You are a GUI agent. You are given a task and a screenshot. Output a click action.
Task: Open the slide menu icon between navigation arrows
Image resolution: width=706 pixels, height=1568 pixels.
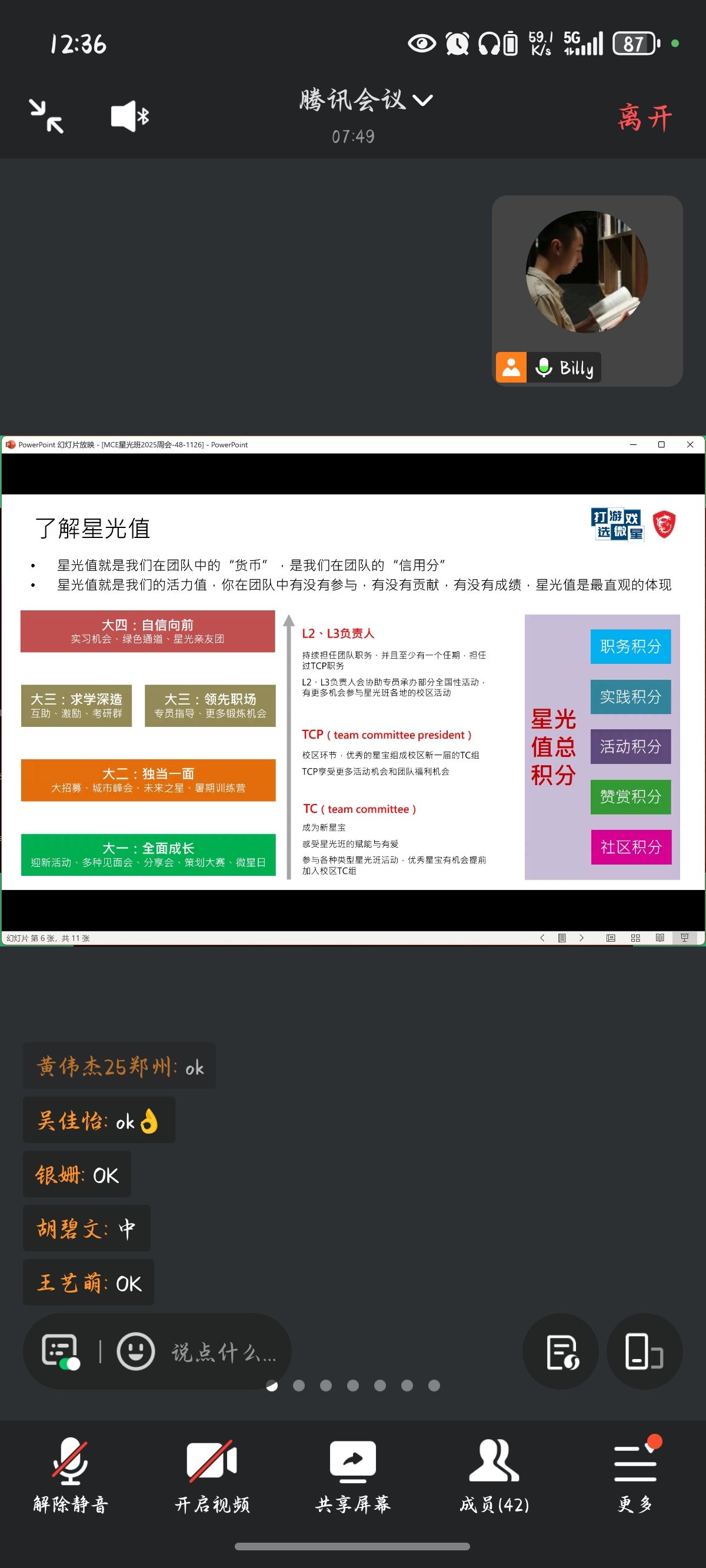[x=562, y=938]
